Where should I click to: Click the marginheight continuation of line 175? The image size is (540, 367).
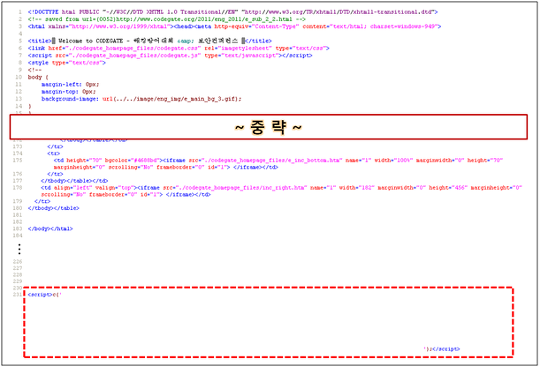click(166, 167)
